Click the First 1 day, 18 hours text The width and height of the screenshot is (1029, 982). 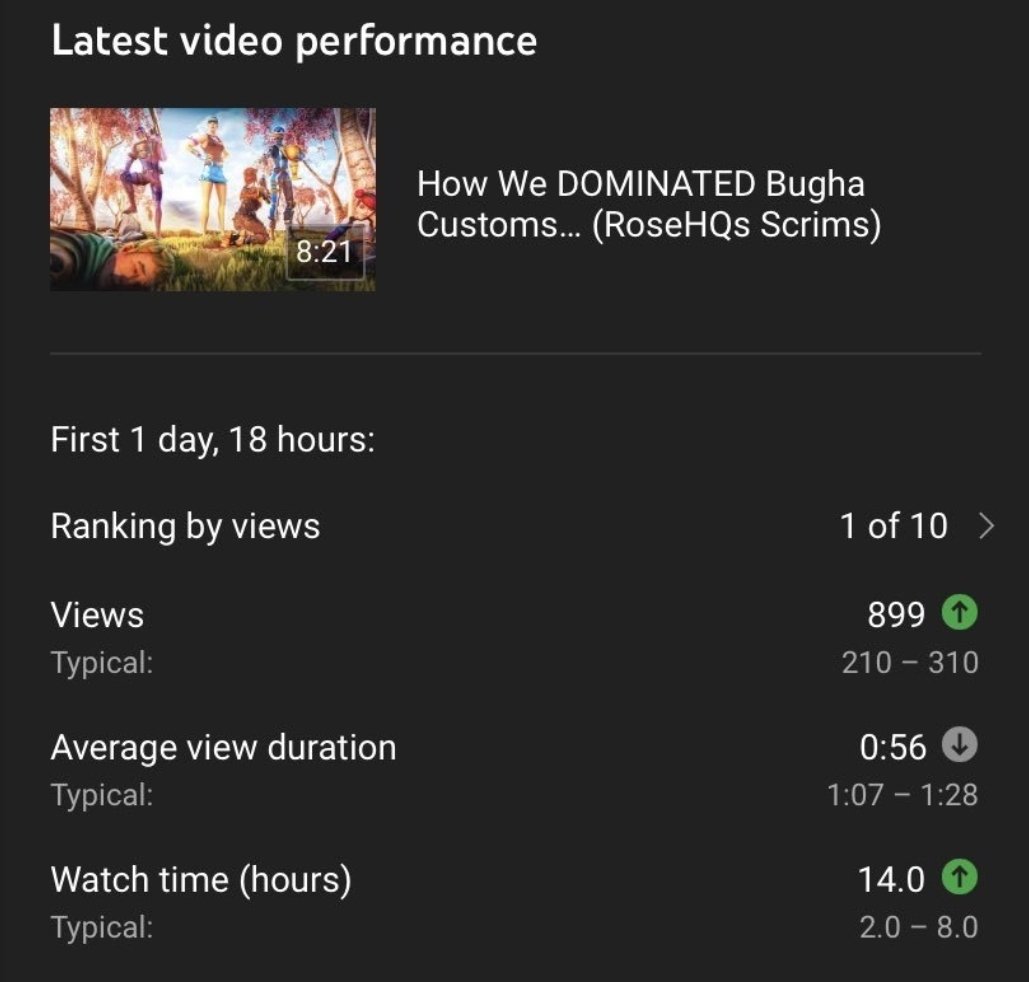point(213,439)
